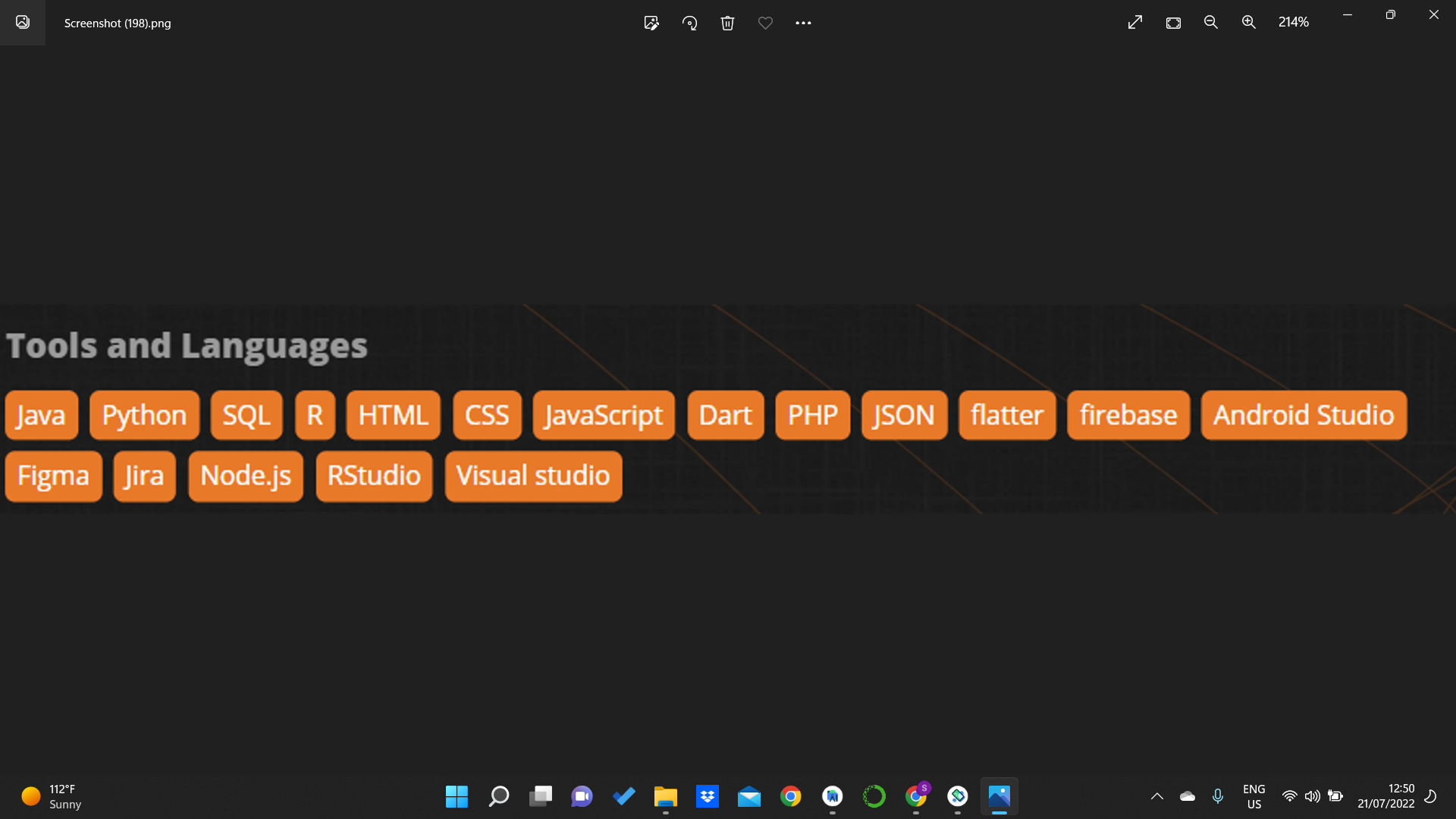
Task: Click the Tools and Languages heading
Action: (187, 346)
